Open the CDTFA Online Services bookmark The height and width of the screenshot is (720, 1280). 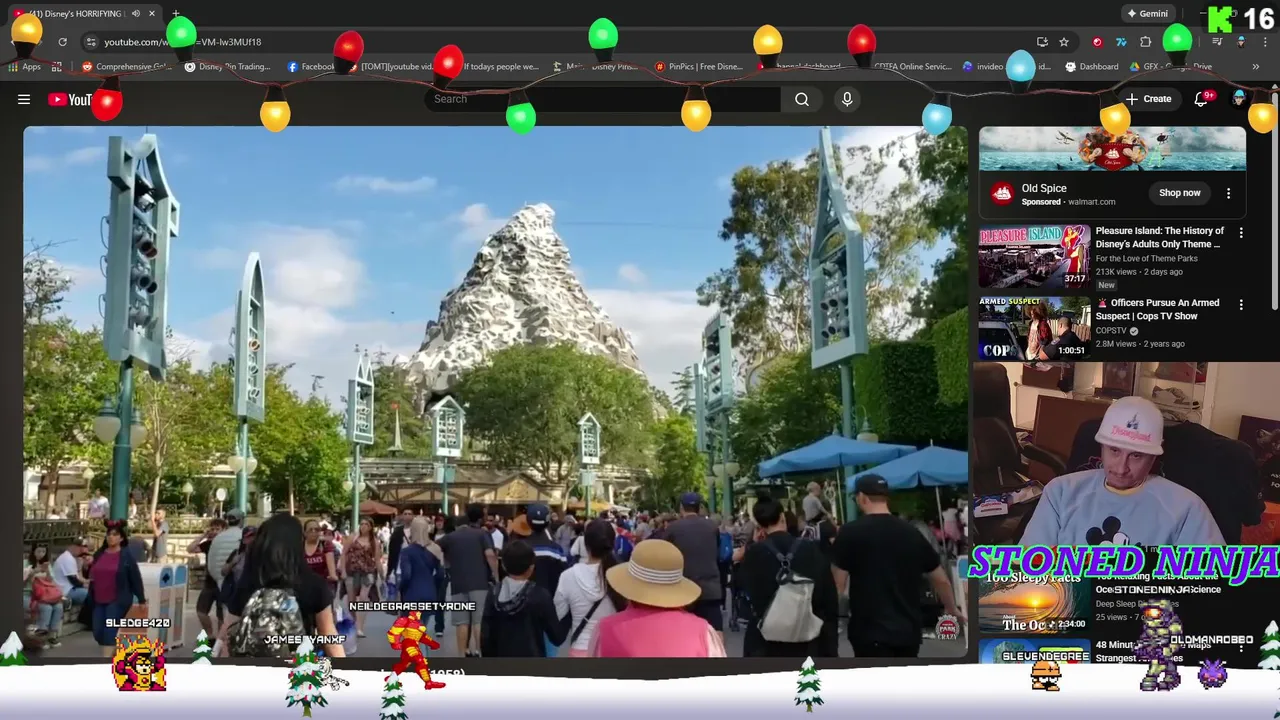(912, 67)
